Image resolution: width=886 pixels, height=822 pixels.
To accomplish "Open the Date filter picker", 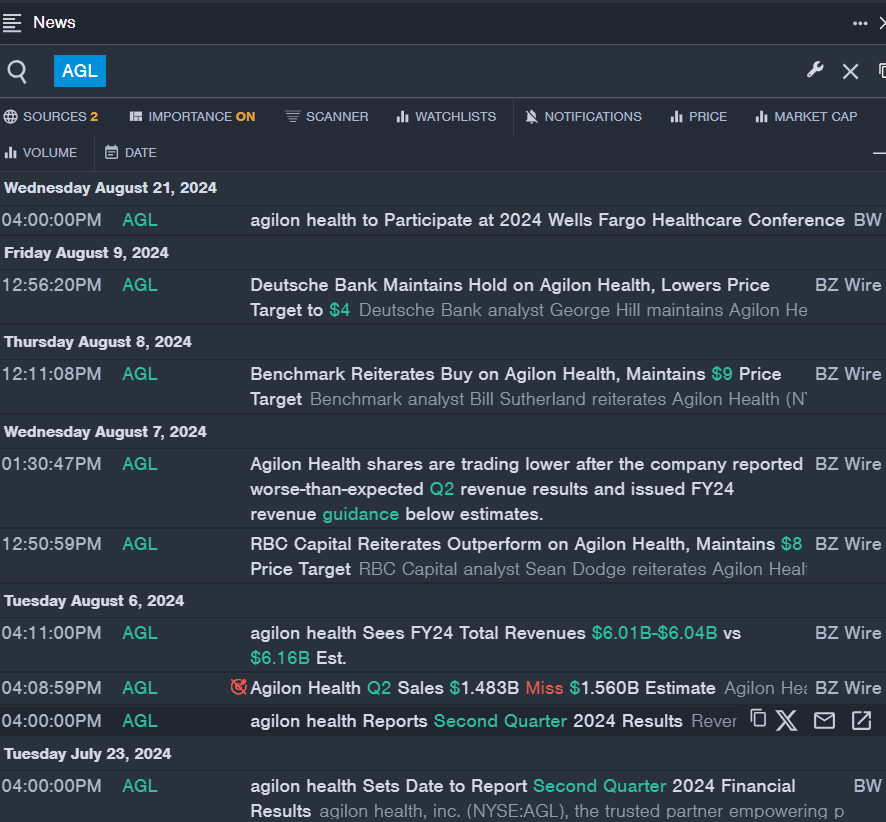I will [131, 153].
